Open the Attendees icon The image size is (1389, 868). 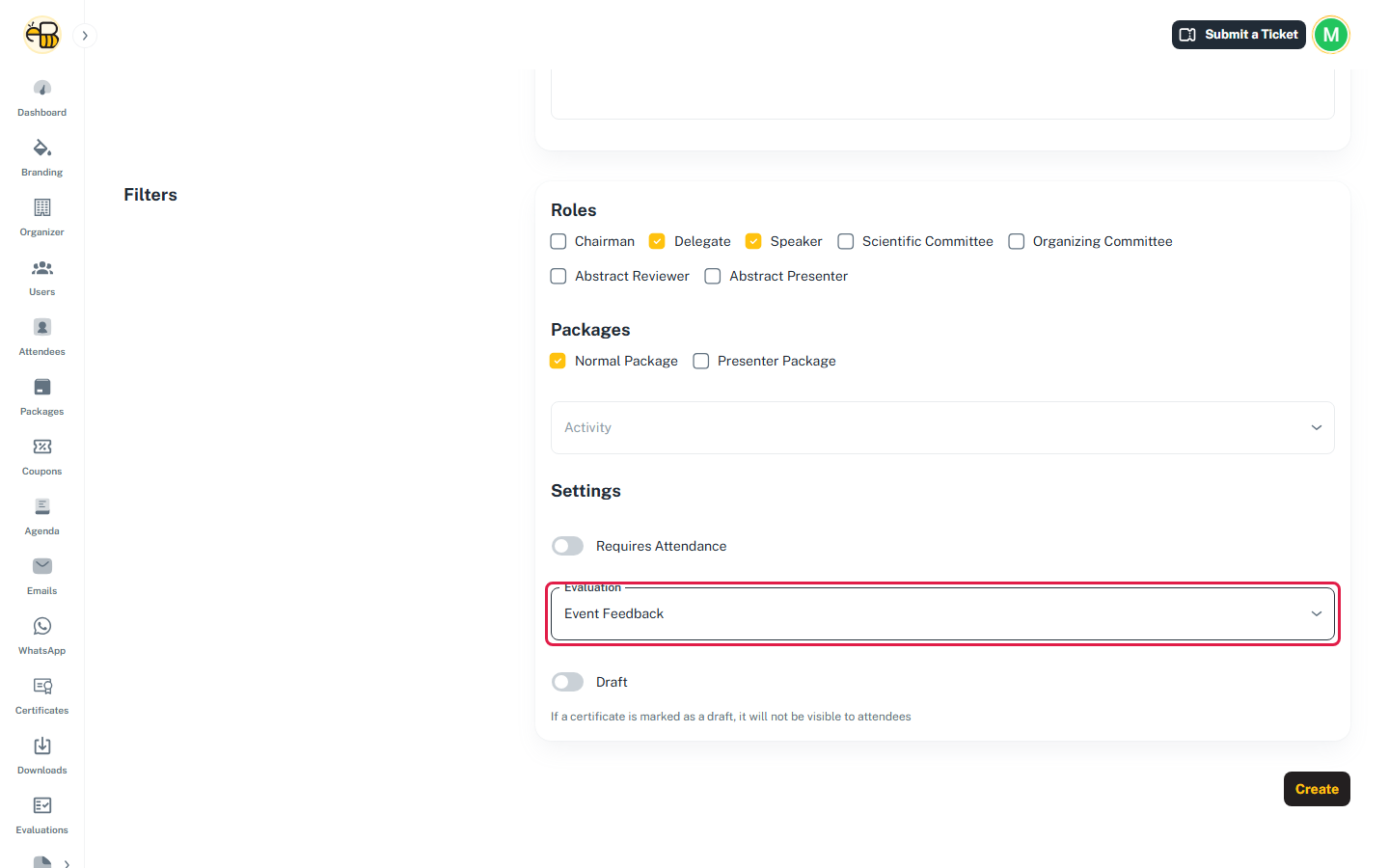click(x=41, y=327)
